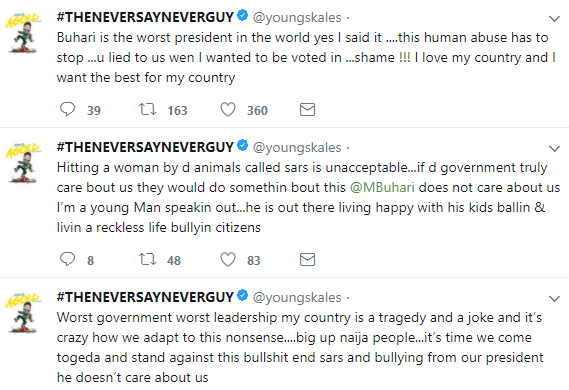Open dropdown arrow on the first tweet

pos(554,19)
